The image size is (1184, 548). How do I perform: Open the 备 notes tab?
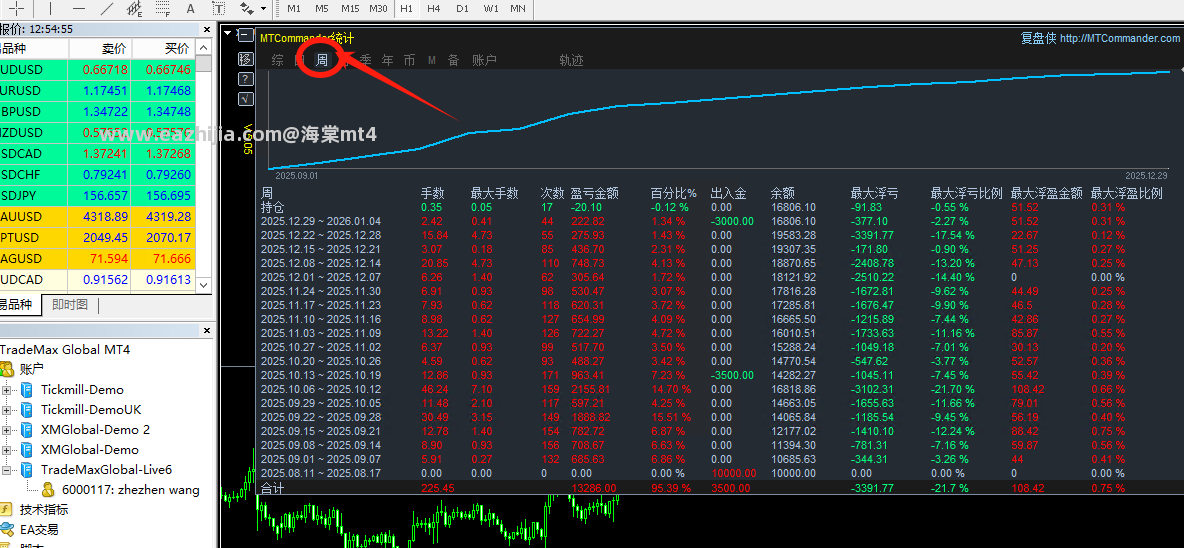click(453, 60)
